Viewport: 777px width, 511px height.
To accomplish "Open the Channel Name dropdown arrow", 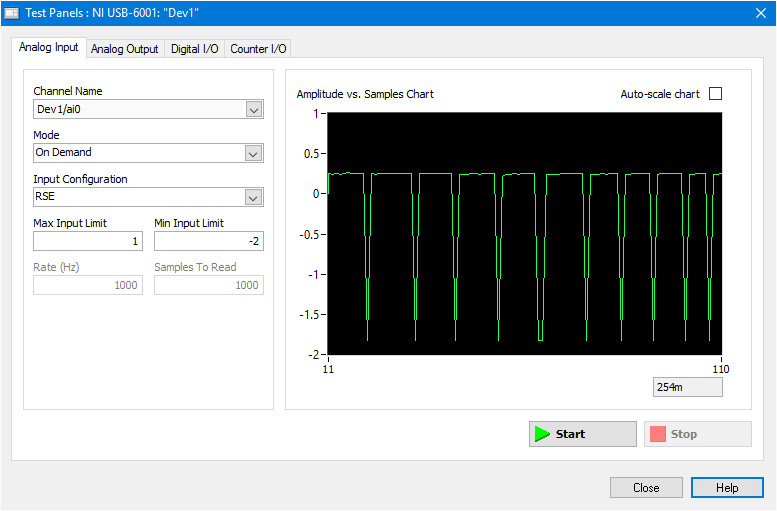I will point(254,110).
